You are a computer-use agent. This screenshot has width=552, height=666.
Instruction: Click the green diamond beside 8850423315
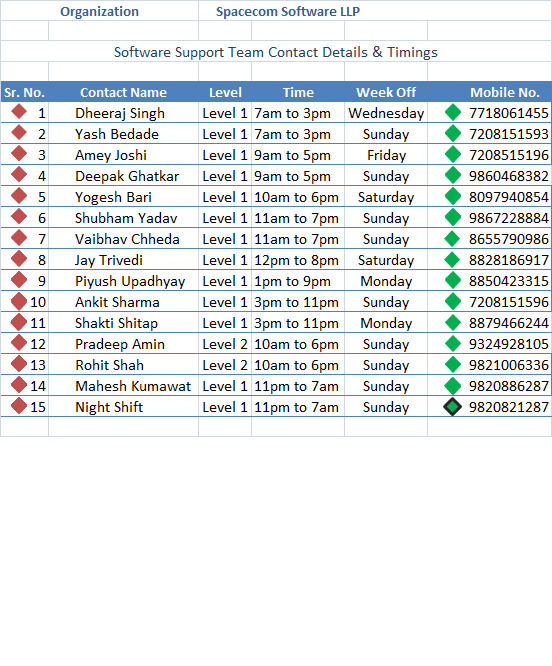453,280
